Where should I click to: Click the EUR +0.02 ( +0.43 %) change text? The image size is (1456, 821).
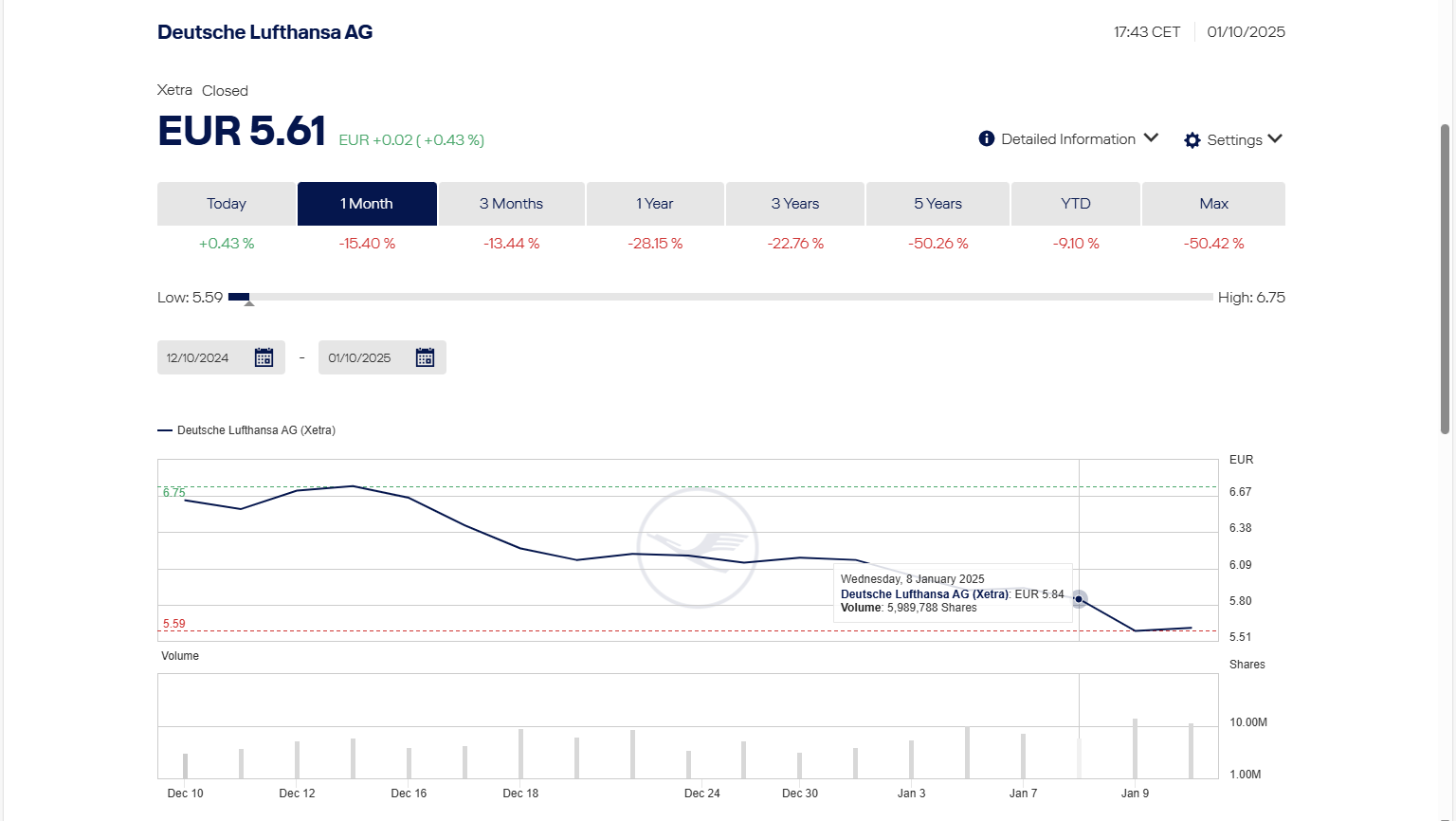tap(411, 140)
